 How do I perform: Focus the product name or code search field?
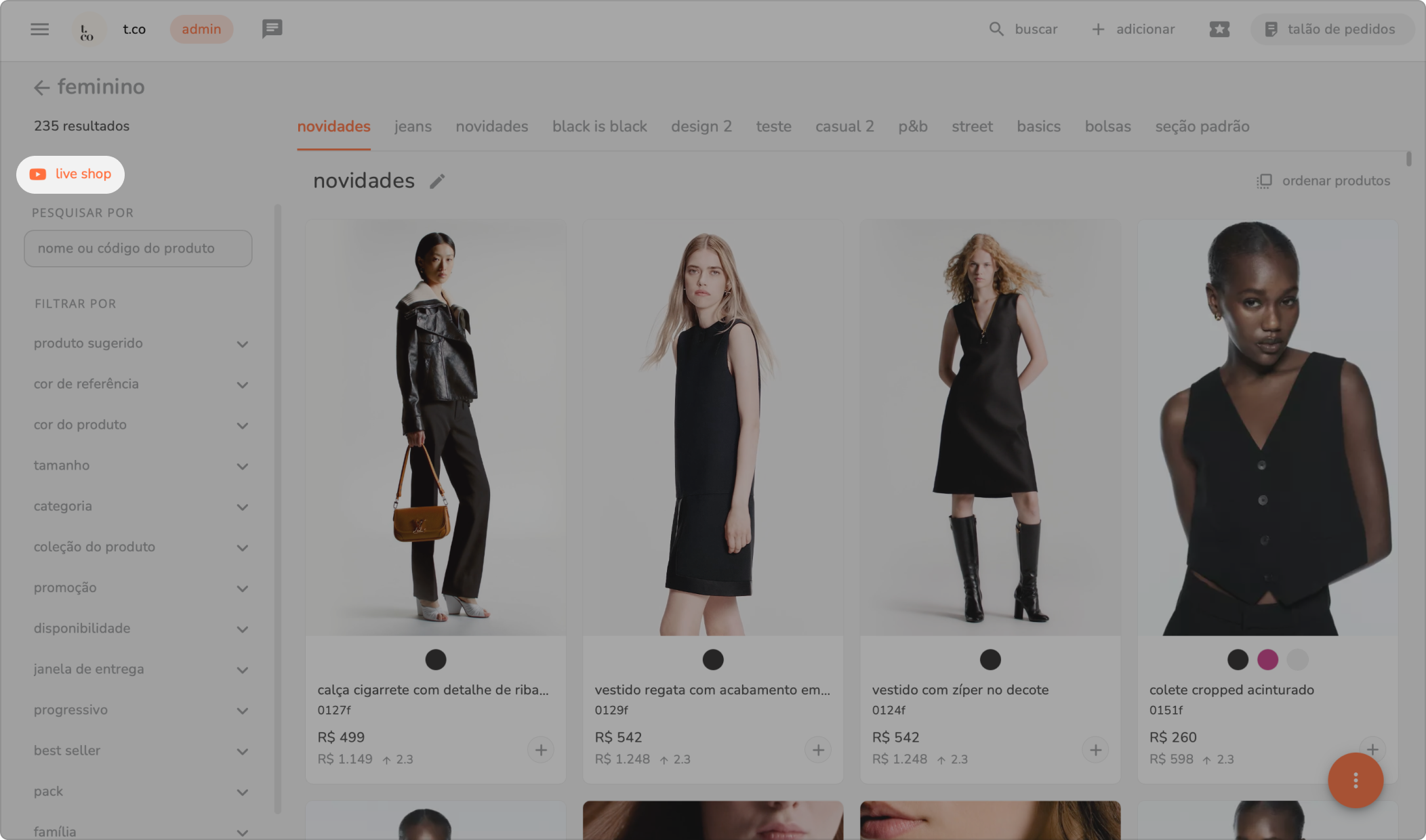tap(138, 249)
